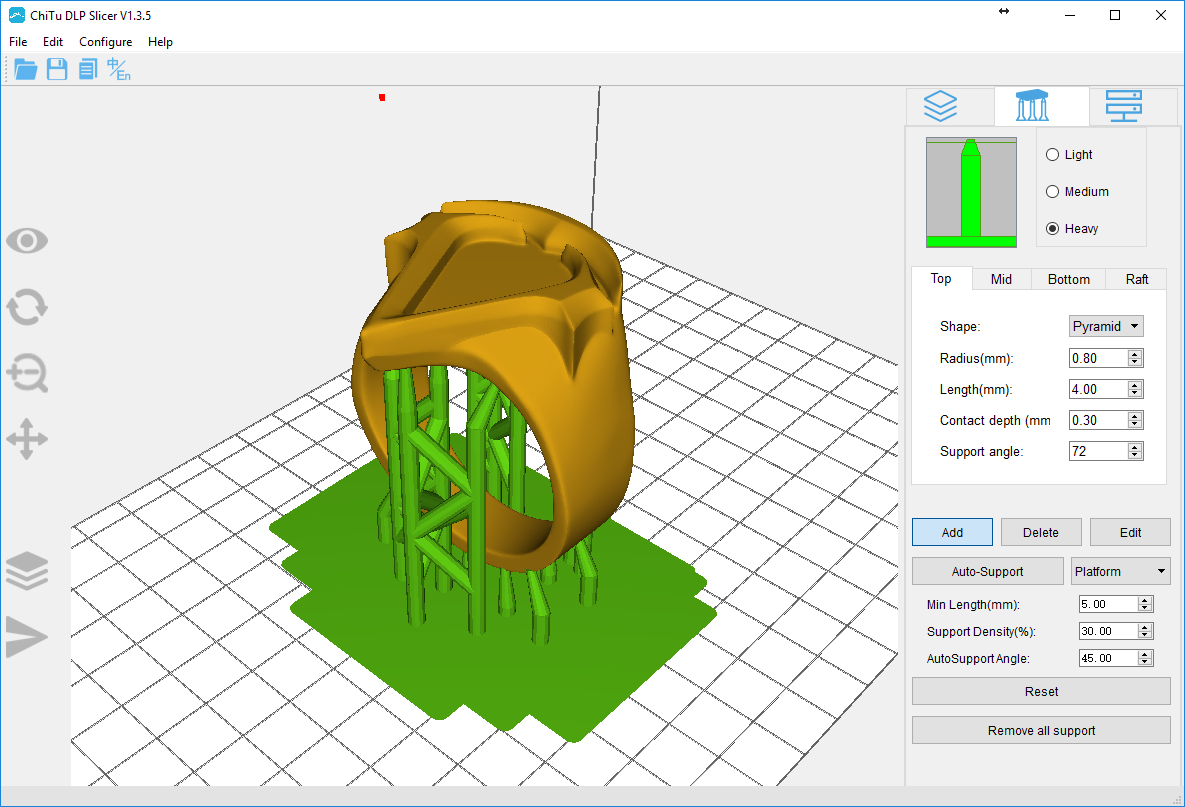Click the layers stack icon in sidebar
1185x807 pixels.
point(27,570)
